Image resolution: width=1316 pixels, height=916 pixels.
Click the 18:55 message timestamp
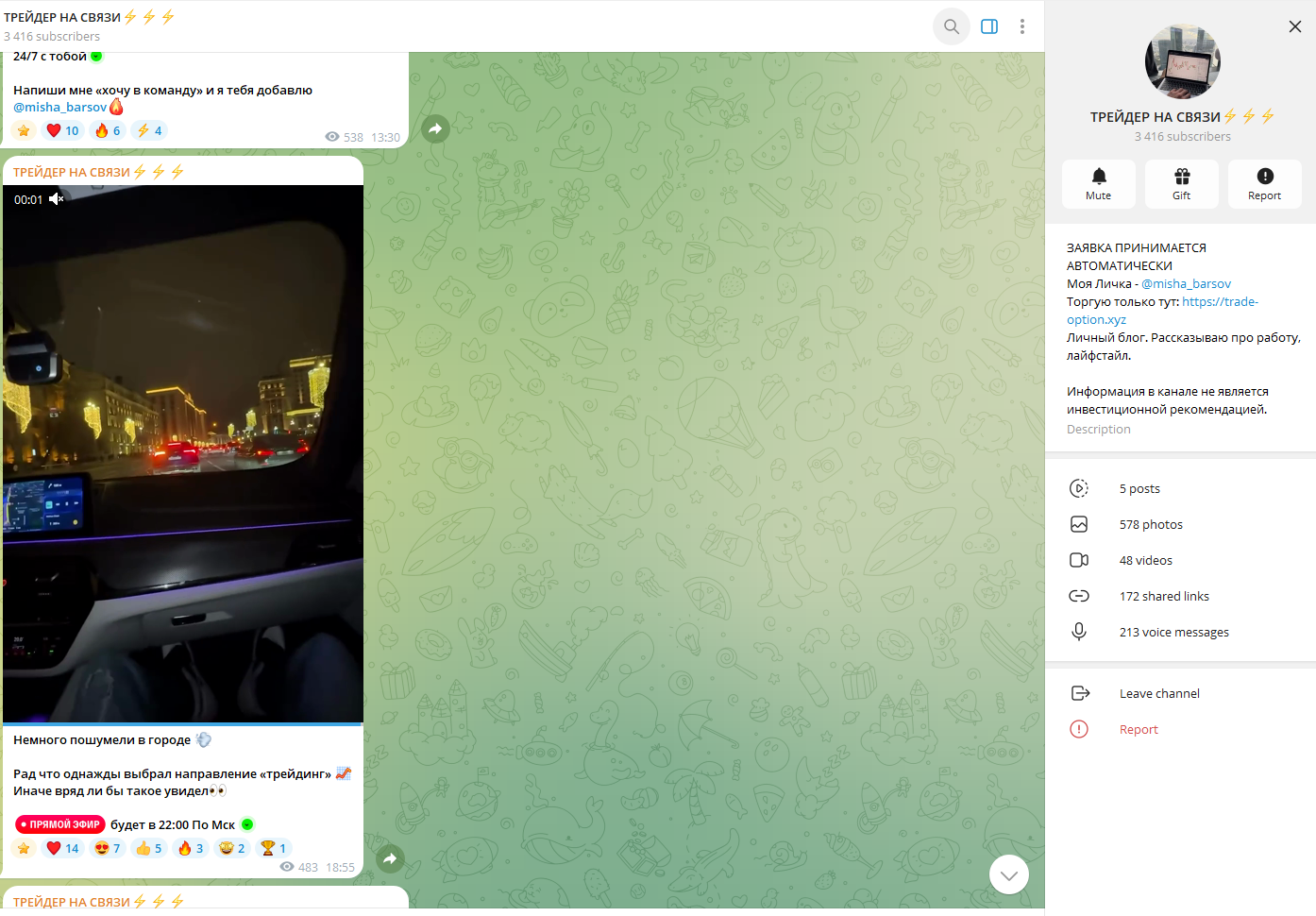(x=340, y=867)
